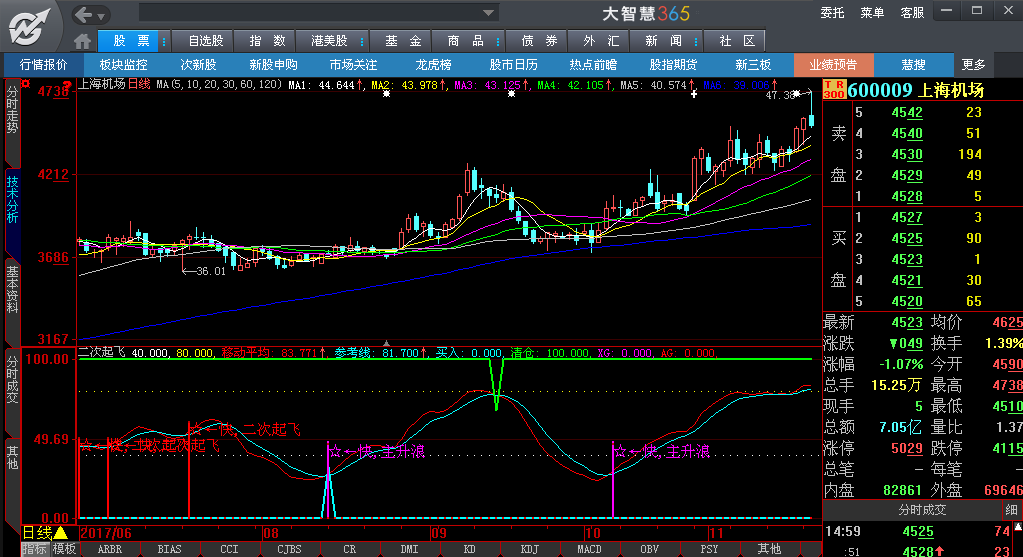
Task: Open 次新股 list
Action: [198, 65]
